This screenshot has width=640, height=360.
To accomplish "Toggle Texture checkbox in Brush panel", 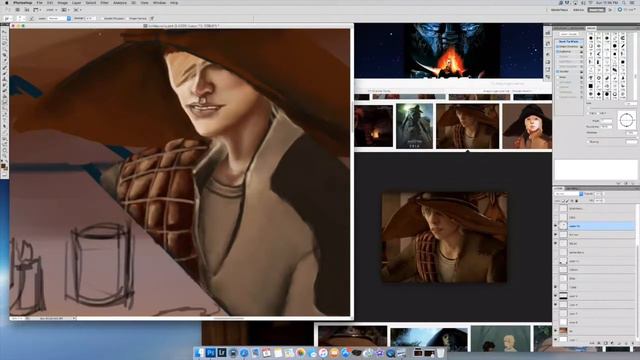I will coord(558,56).
